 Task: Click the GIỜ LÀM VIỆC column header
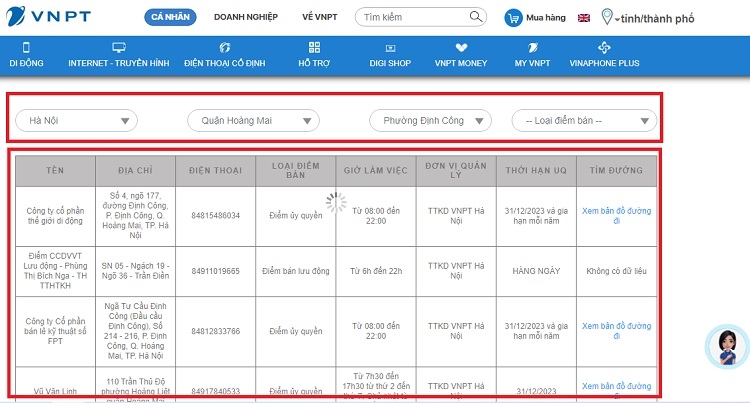click(x=376, y=170)
